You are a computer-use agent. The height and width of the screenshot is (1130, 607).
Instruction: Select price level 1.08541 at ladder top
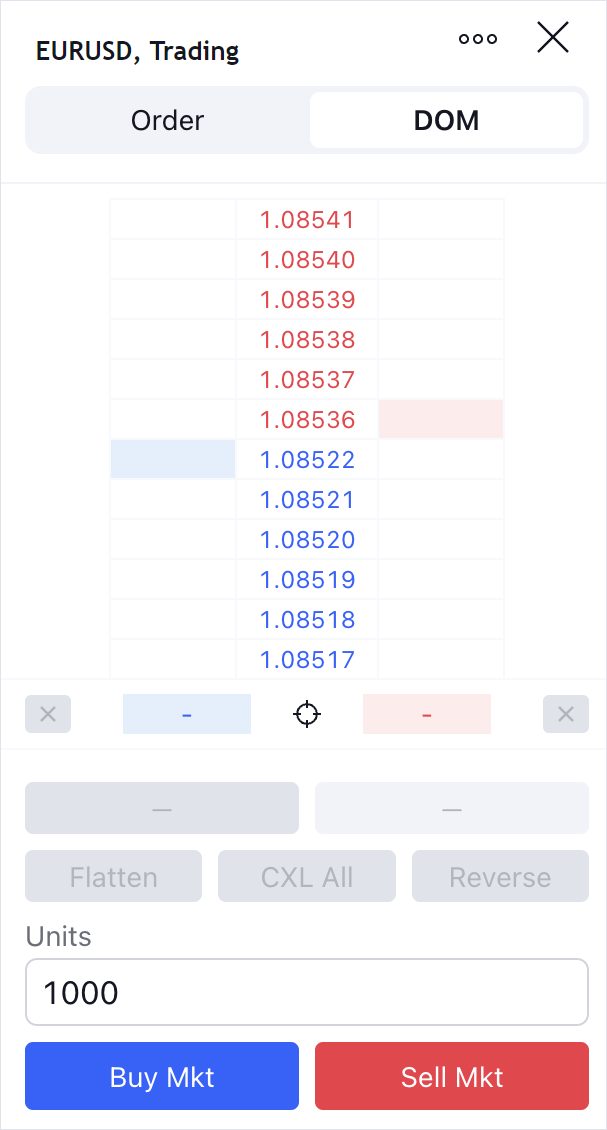(x=307, y=220)
